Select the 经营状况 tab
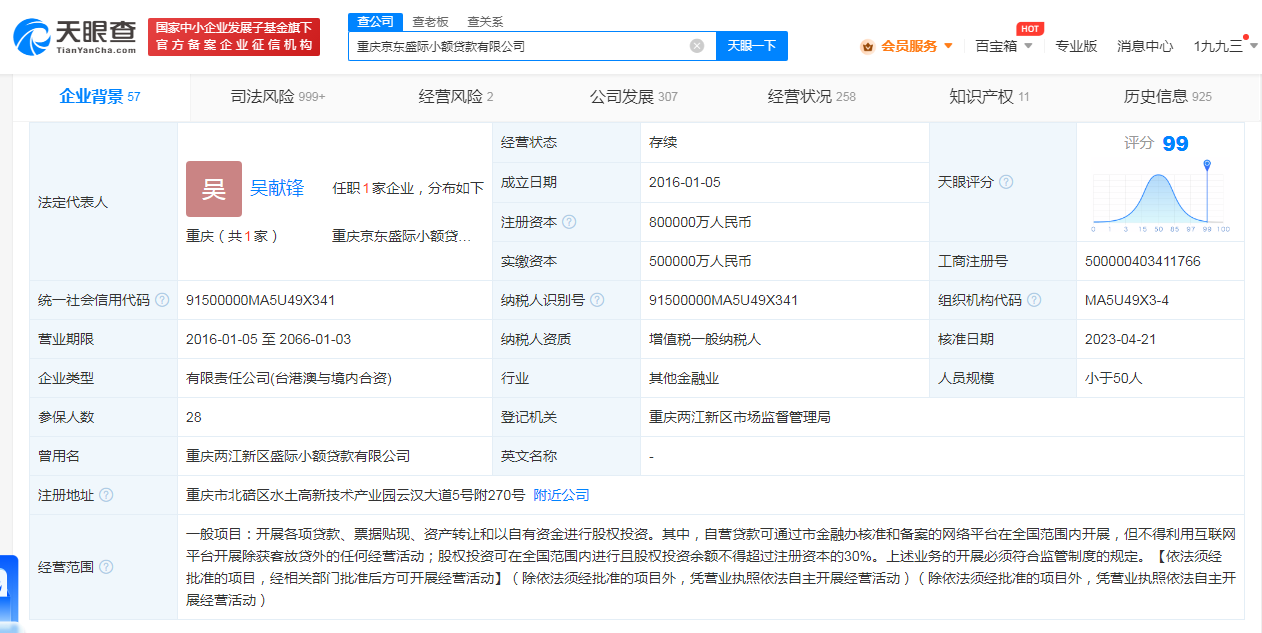 click(x=812, y=97)
